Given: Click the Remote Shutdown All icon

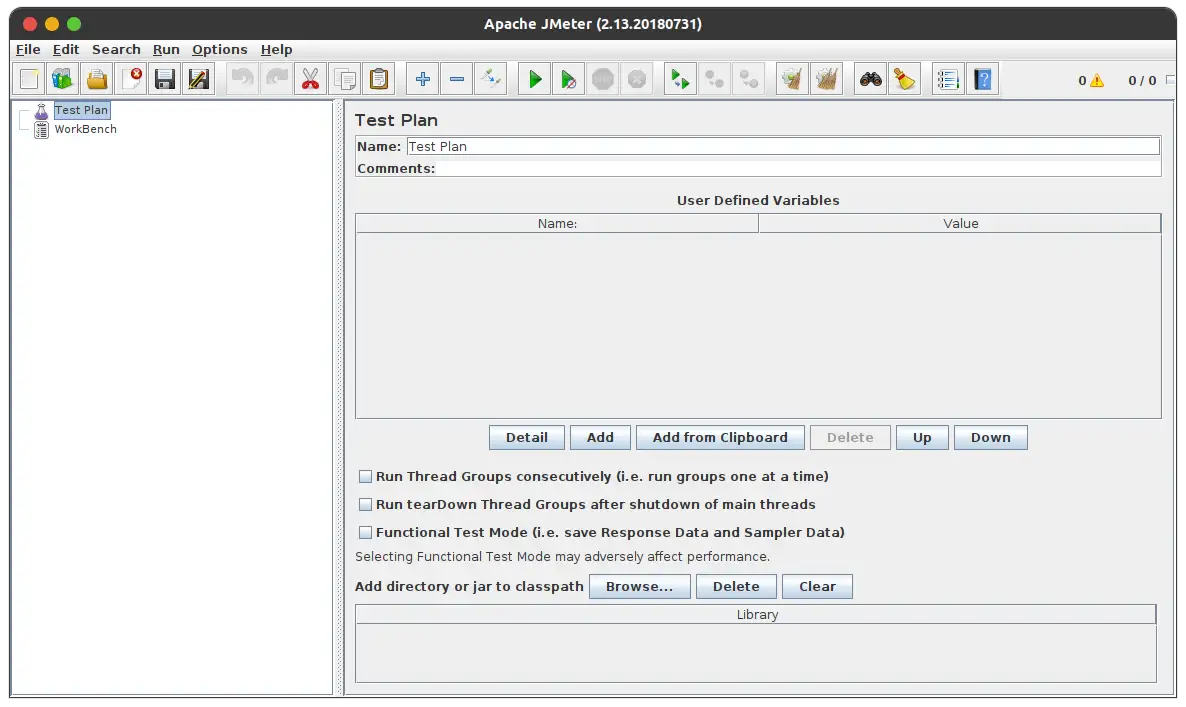Looking at the screenshot, I should [748, 79].
